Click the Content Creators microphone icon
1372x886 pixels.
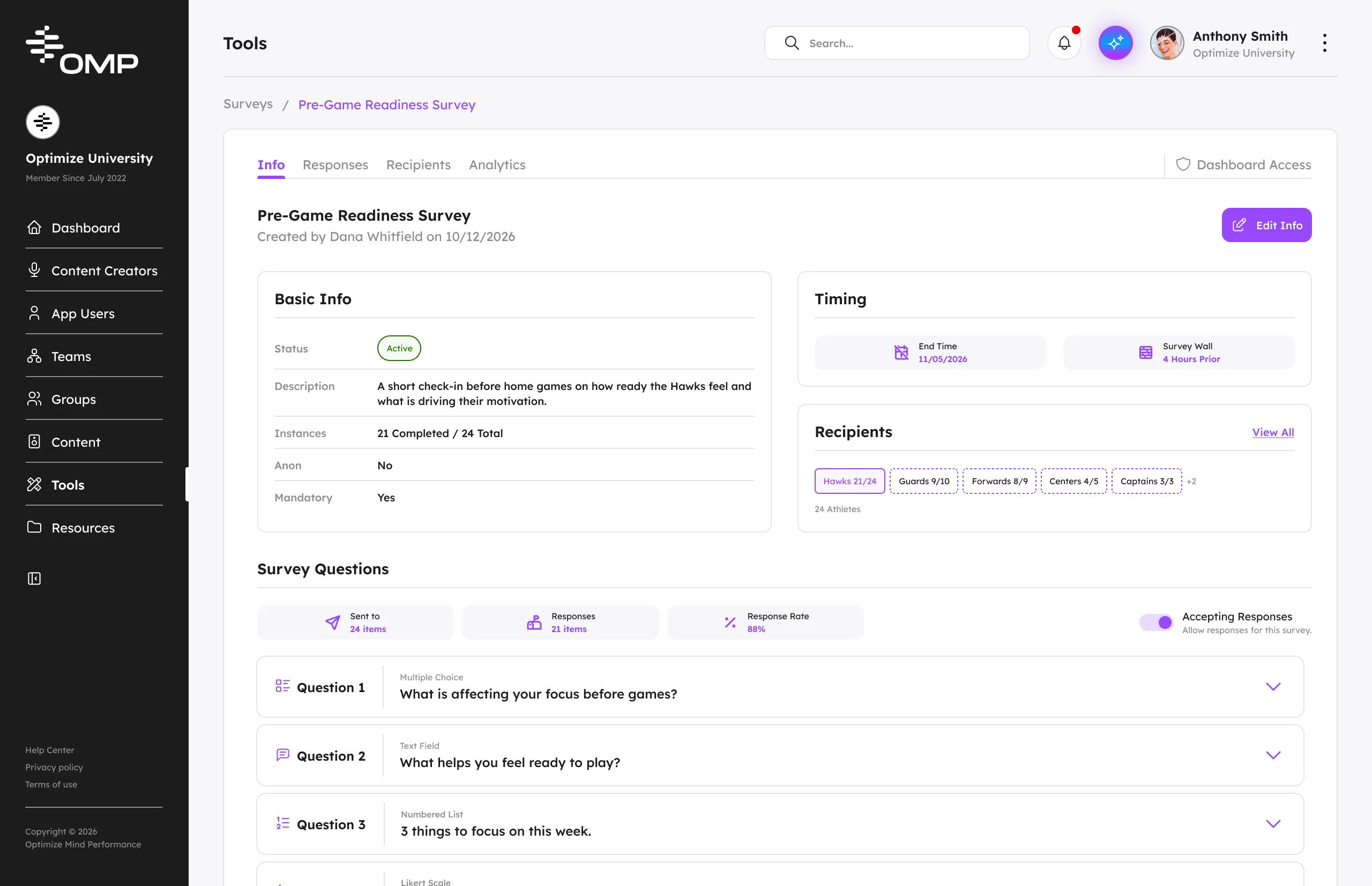pos(34,270)
